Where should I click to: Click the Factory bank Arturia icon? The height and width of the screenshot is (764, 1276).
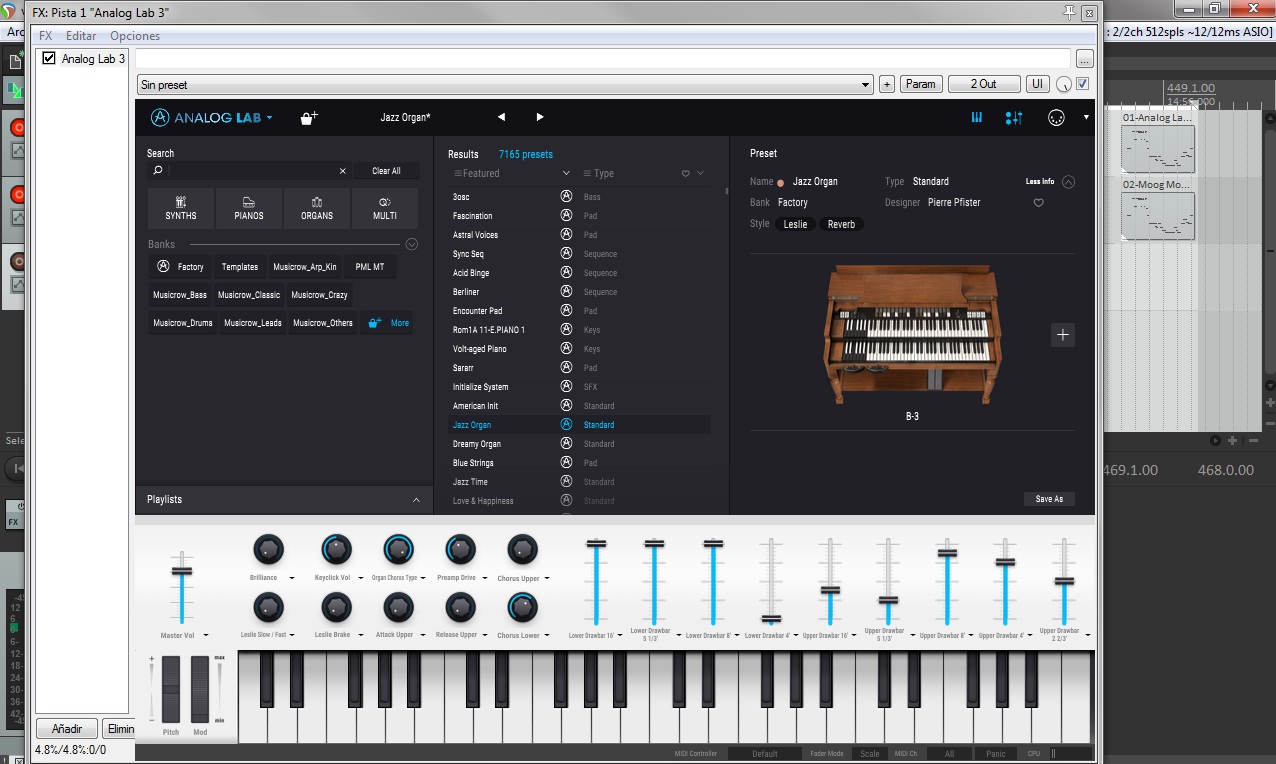[x=163, y=267]
